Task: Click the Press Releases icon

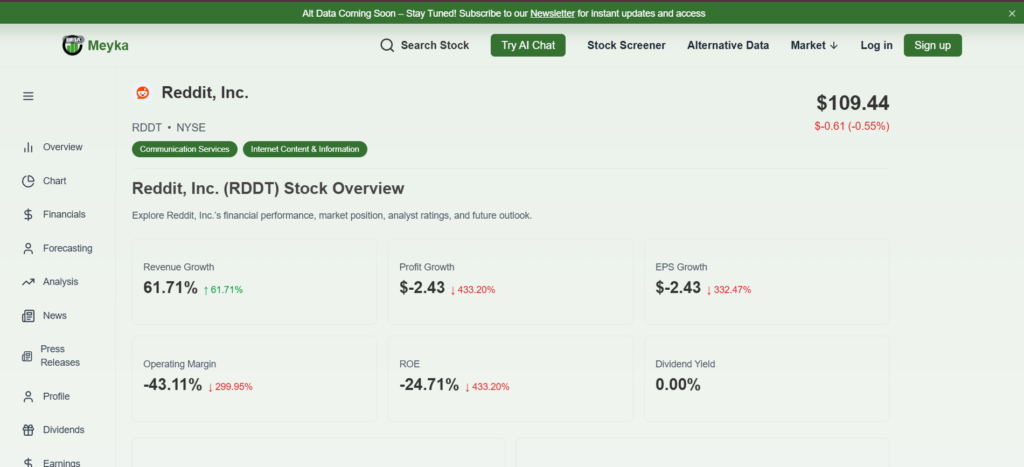Action: pos(27,356)
